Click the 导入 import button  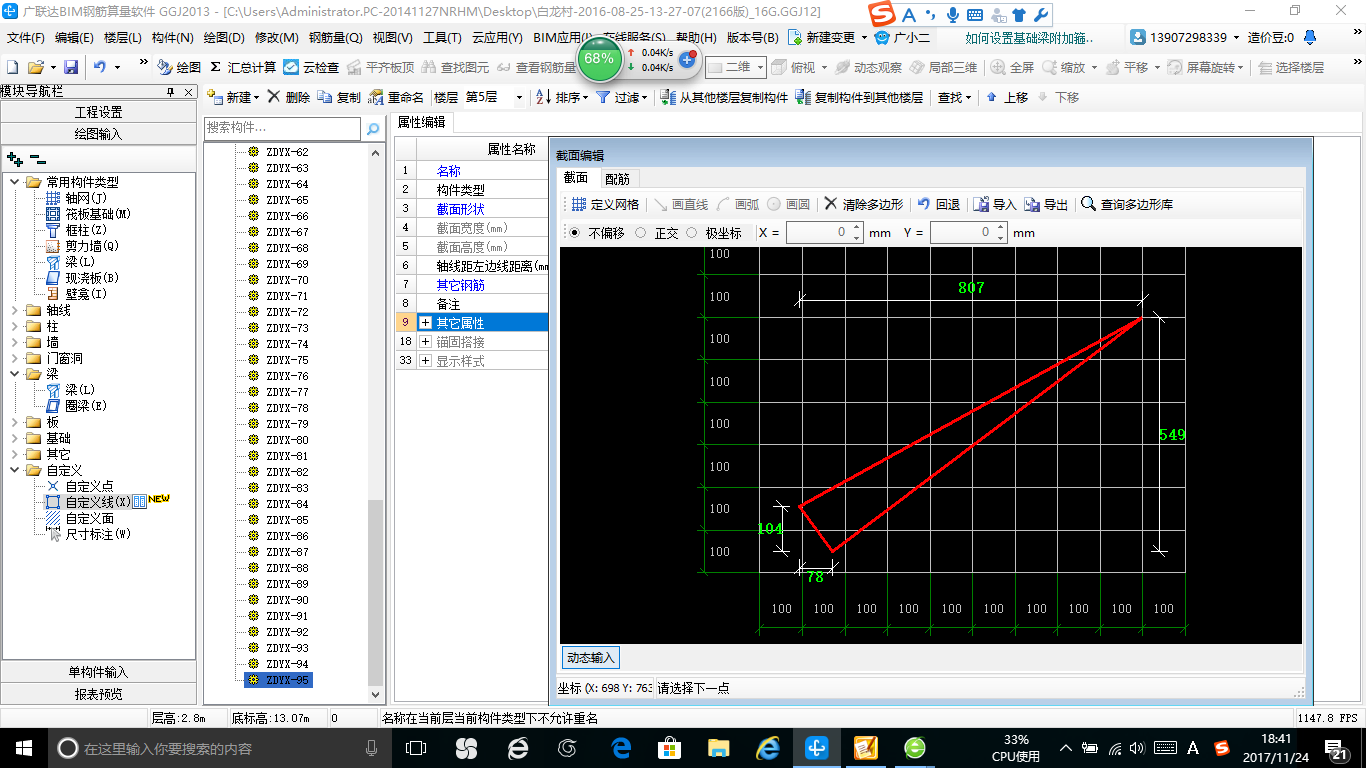[995, 204]
